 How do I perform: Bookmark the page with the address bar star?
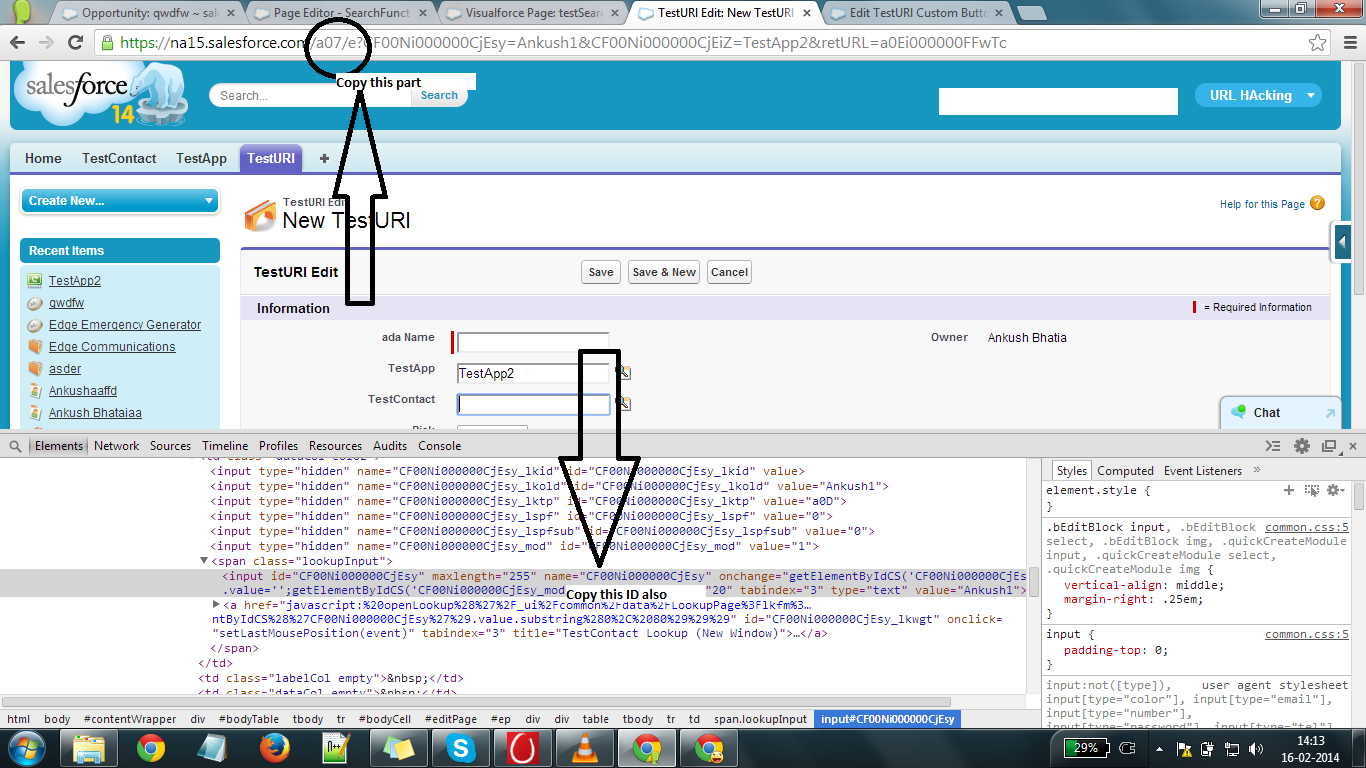click(1317, 43)
